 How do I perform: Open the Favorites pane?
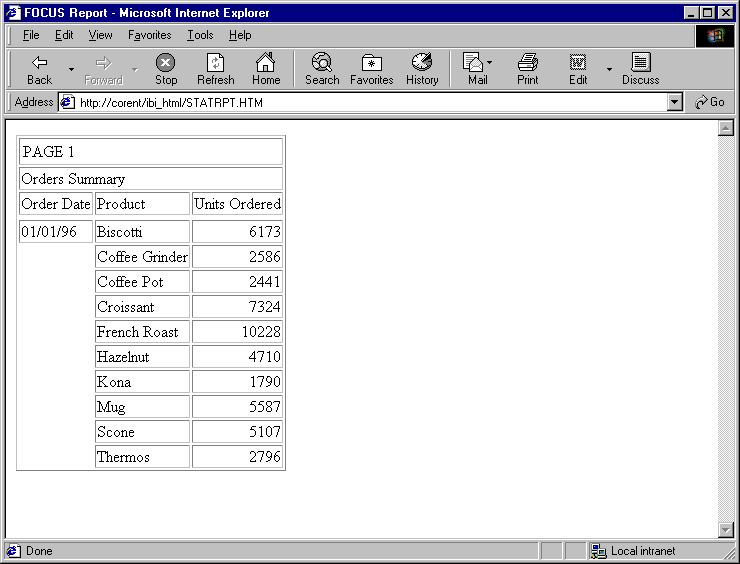371,70
